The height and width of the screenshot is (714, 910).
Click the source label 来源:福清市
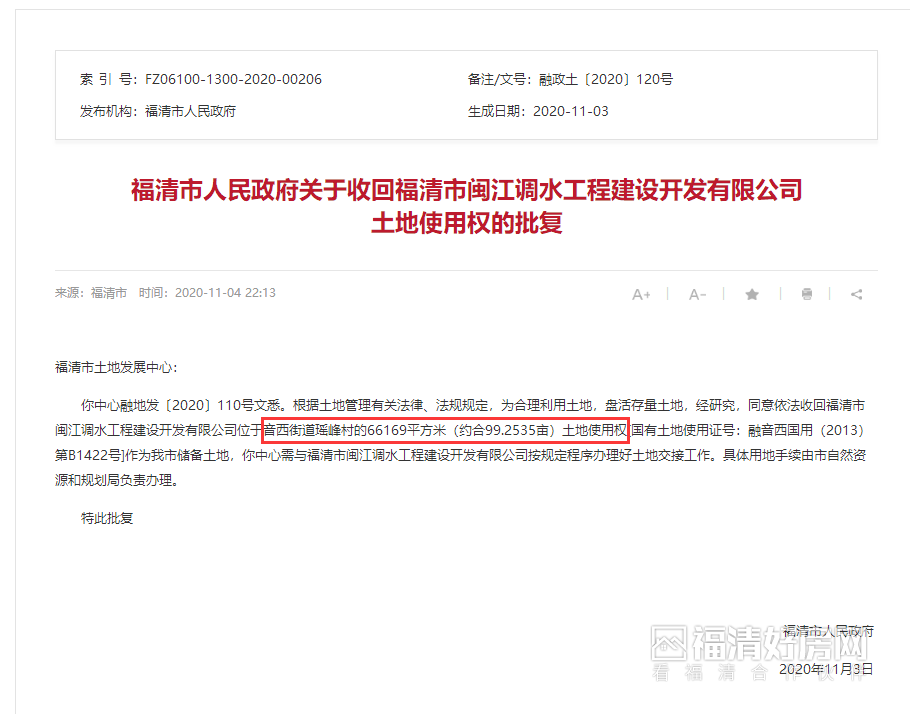click(91, 293)
